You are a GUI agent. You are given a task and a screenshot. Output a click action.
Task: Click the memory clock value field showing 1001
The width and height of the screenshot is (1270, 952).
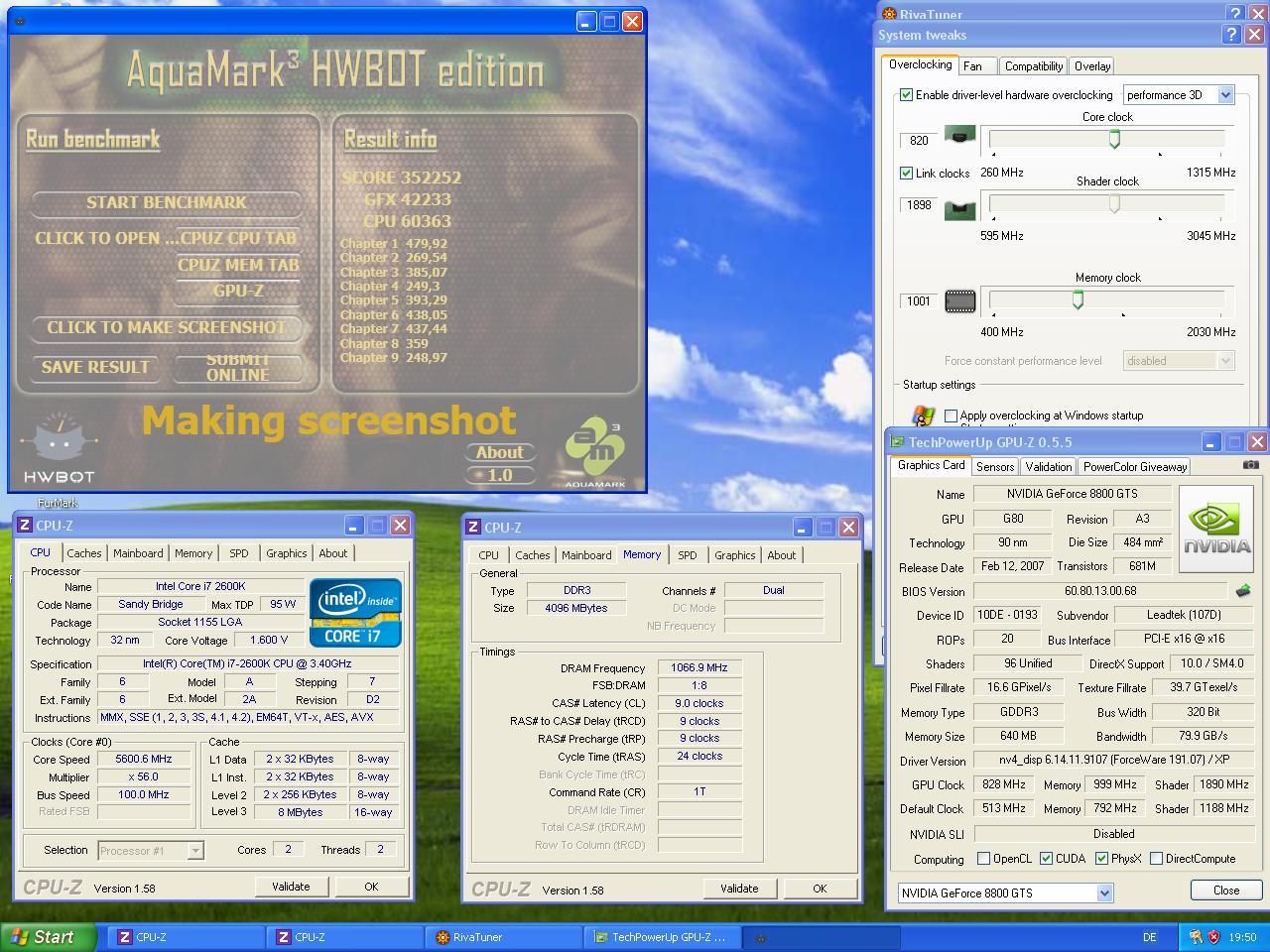click(x=919, y=301)
